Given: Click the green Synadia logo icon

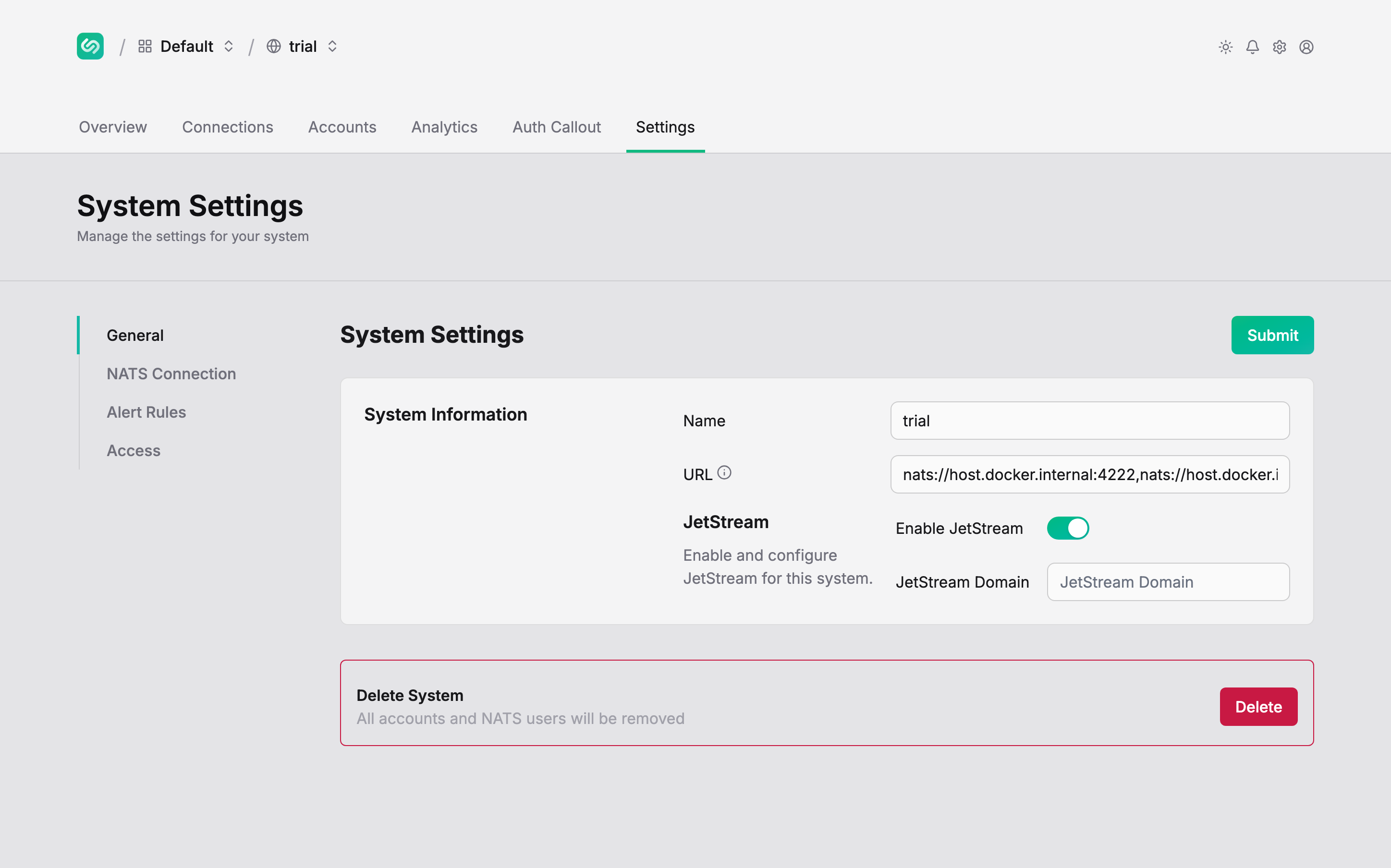Looking at the screenshot, I should pos(90,46).
